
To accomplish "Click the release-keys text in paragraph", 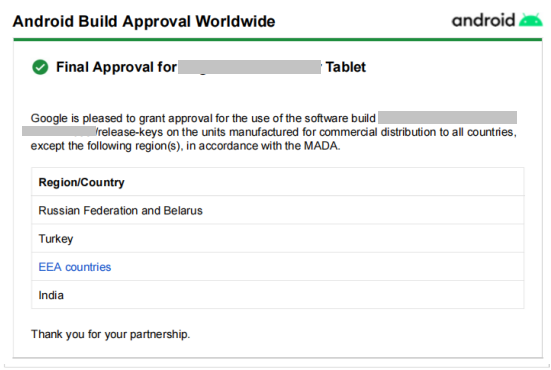I will coord(129,132).
